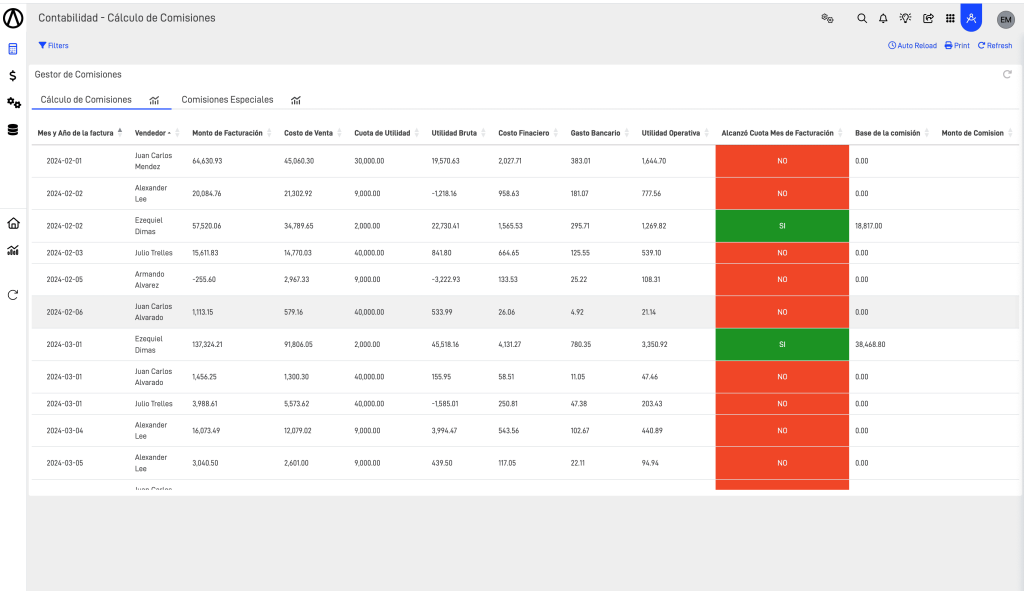
Task: Click the green SI cell in the 137,324.21 row
Action: click(x=782, y=344)
